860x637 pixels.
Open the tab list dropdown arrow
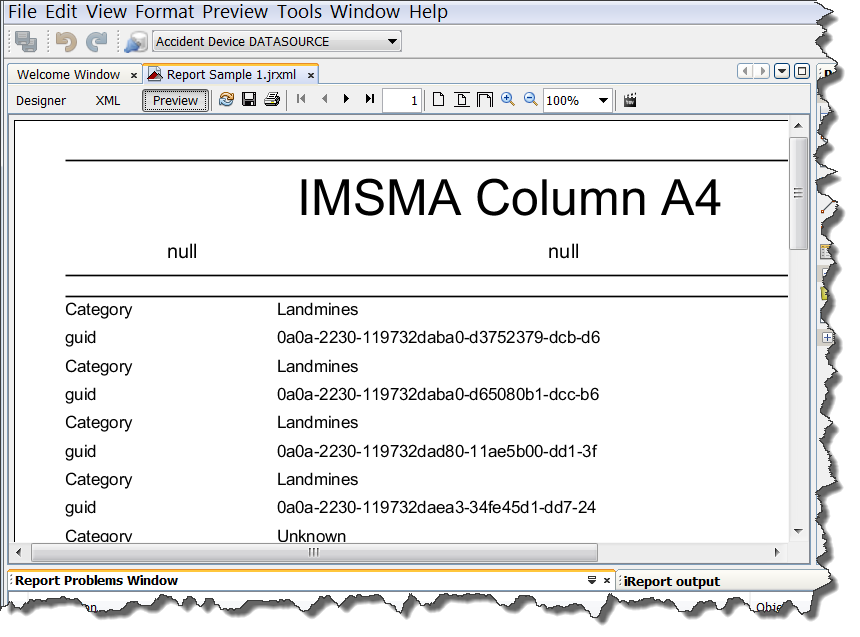782,71
